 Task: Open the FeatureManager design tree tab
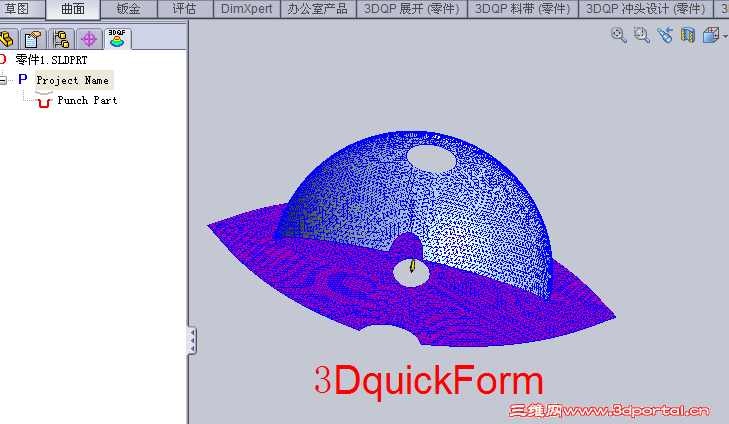(7, 39)
